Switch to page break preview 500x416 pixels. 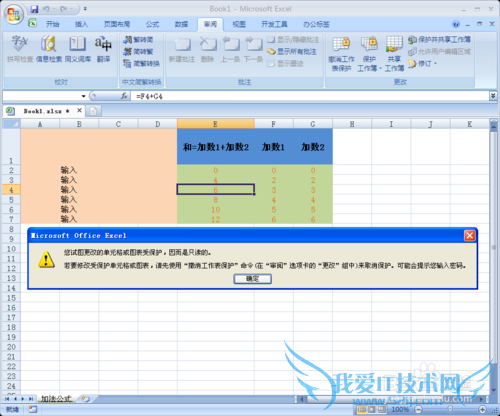point(382,409)
